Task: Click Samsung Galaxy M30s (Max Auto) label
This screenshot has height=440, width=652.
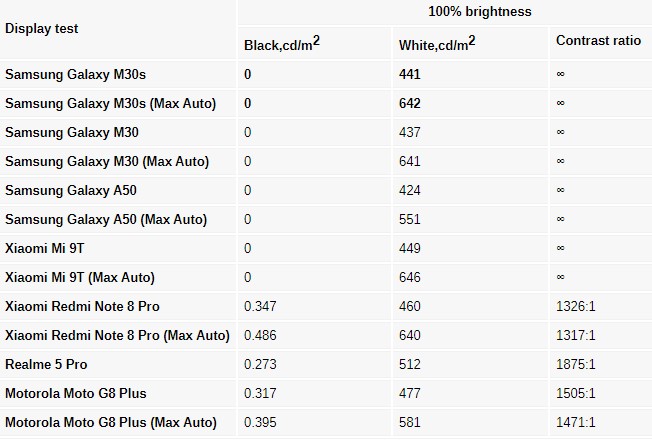Action: [111, 104]
